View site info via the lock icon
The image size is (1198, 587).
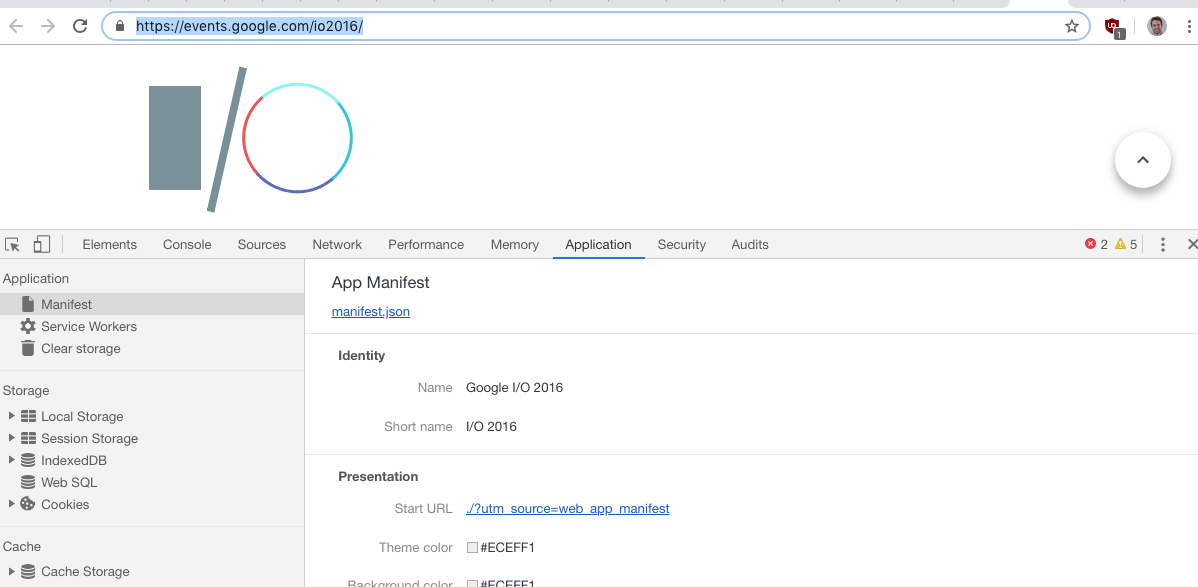[119, 26]
